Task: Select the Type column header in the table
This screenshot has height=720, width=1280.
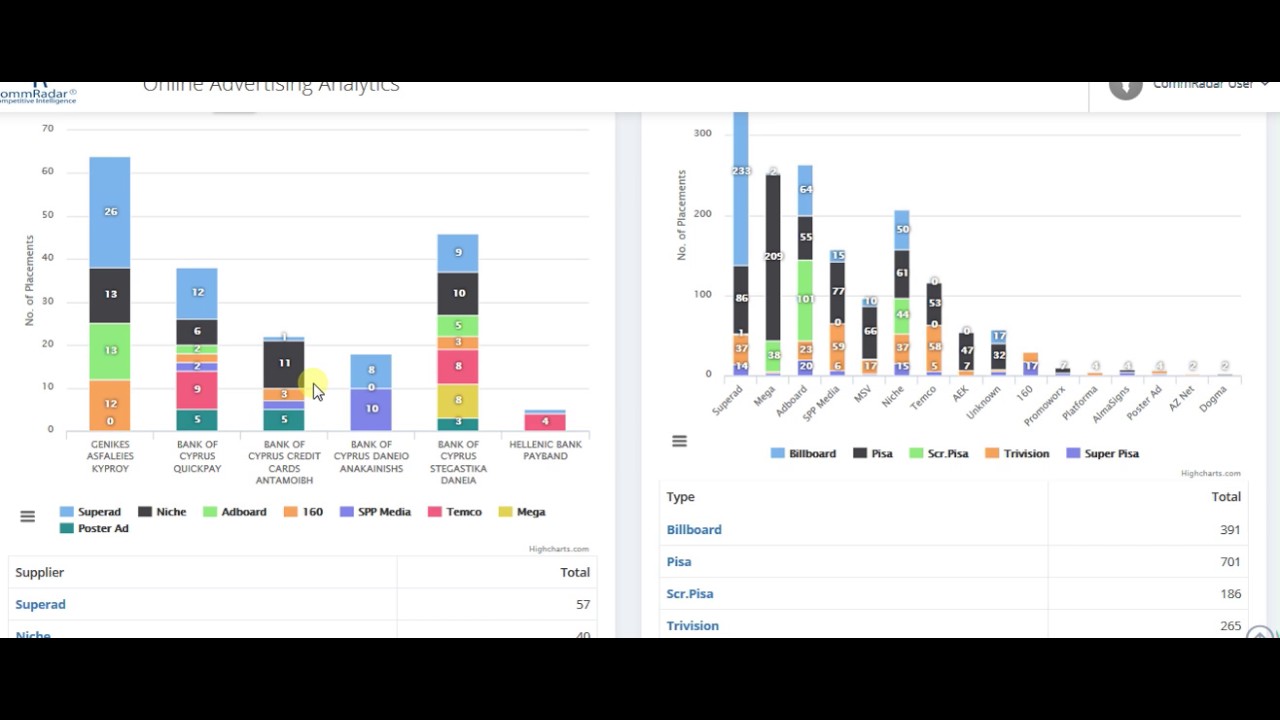Action: [680, 496]
